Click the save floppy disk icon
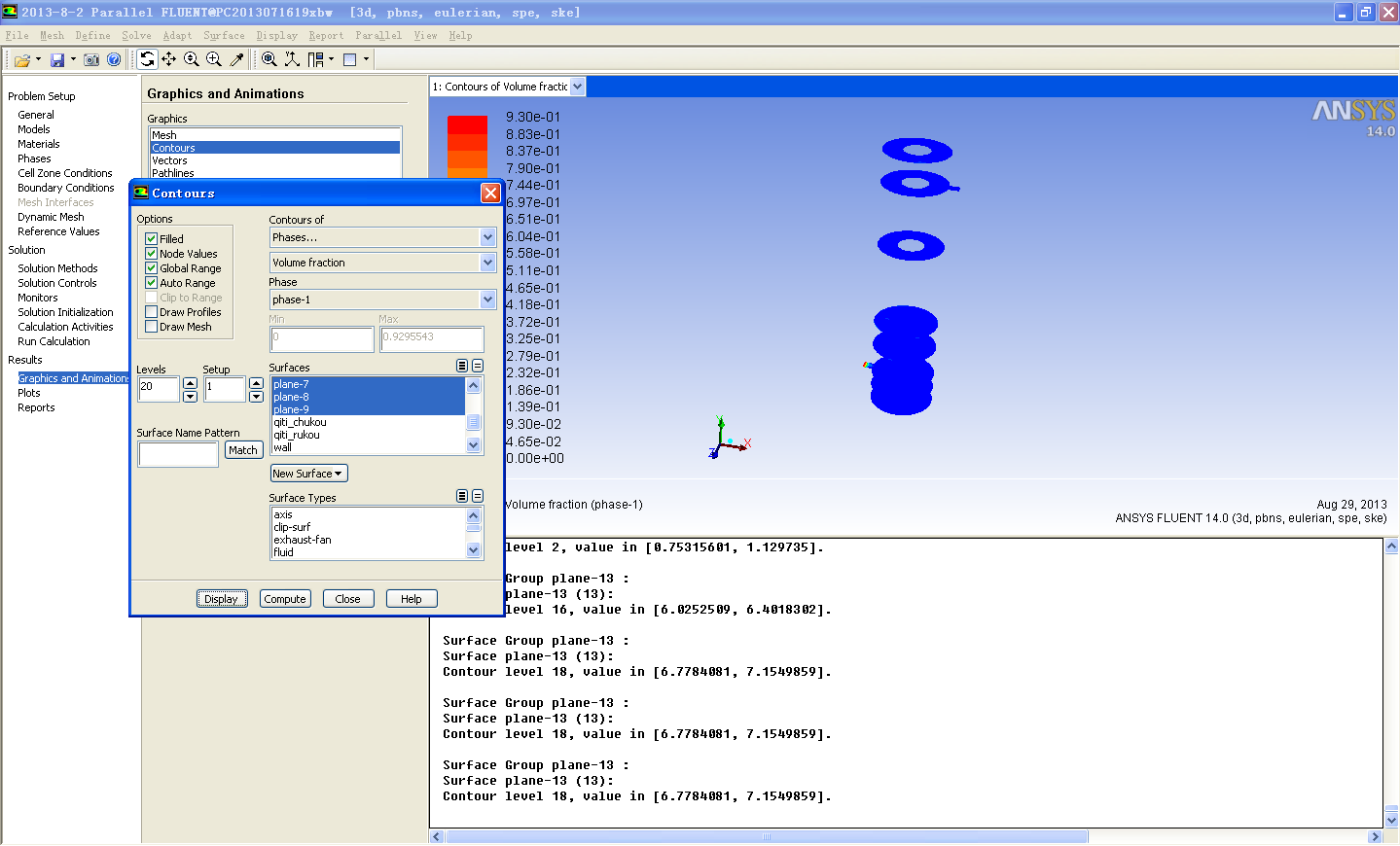Screen dimensions: 1400x846 [x=57, y=60]
